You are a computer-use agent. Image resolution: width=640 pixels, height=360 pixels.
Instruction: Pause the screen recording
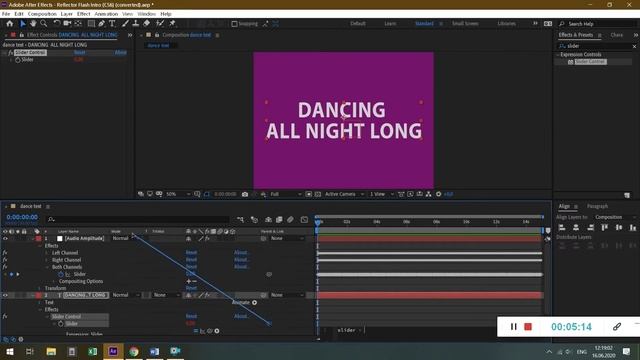[513, 327]
